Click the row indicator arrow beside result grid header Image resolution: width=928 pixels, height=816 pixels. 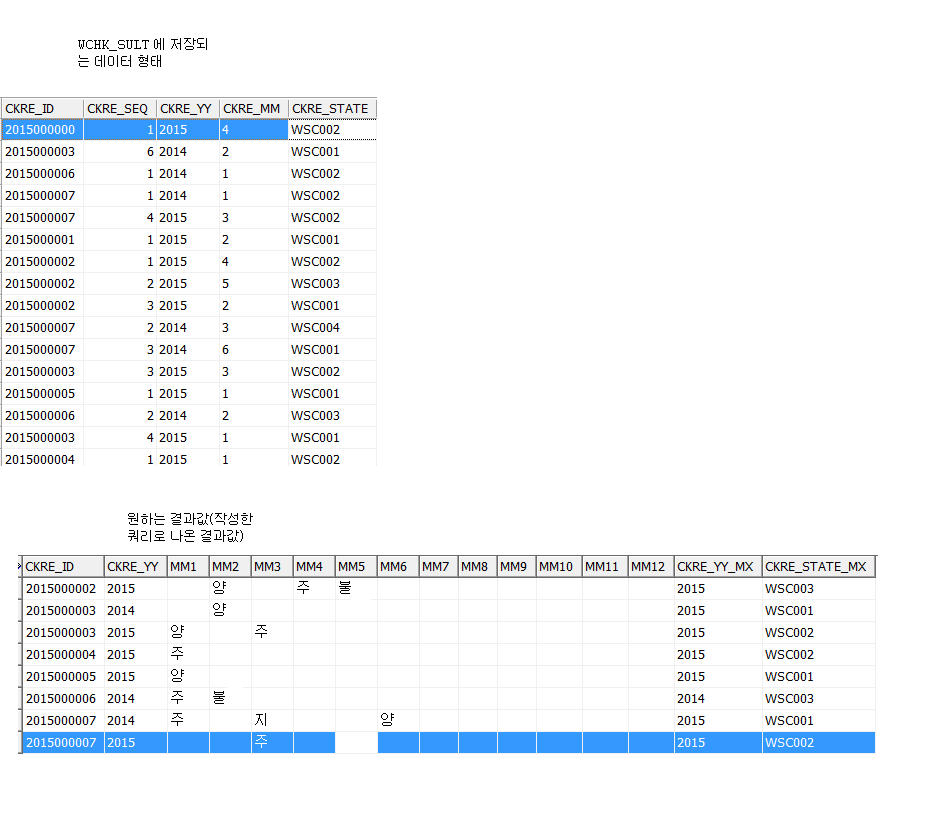pos(20,567)
